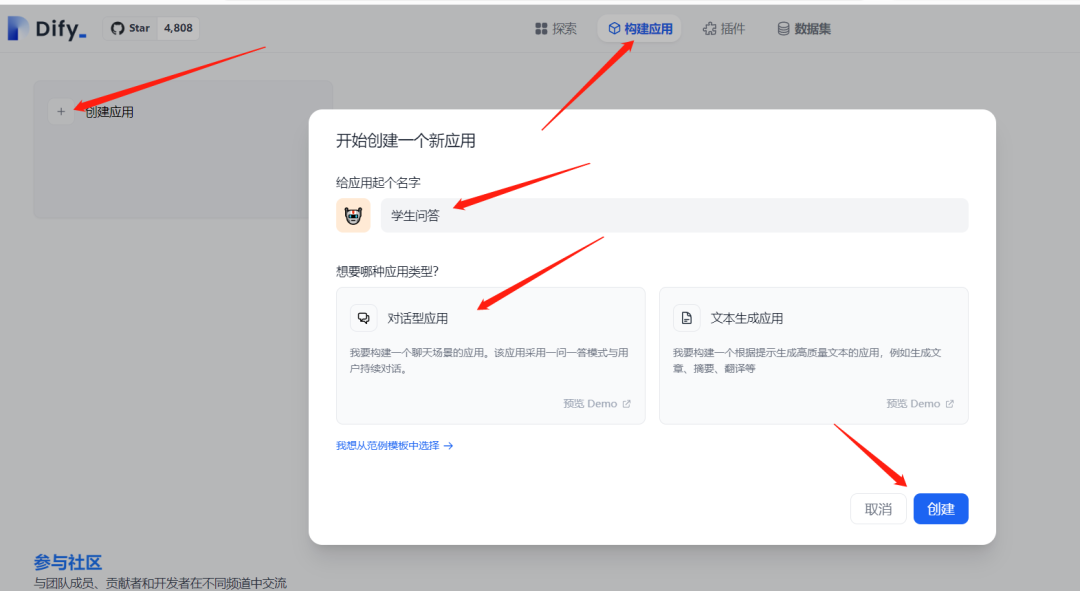Select the 文本生成应用 type card

(x=813, y=355)
